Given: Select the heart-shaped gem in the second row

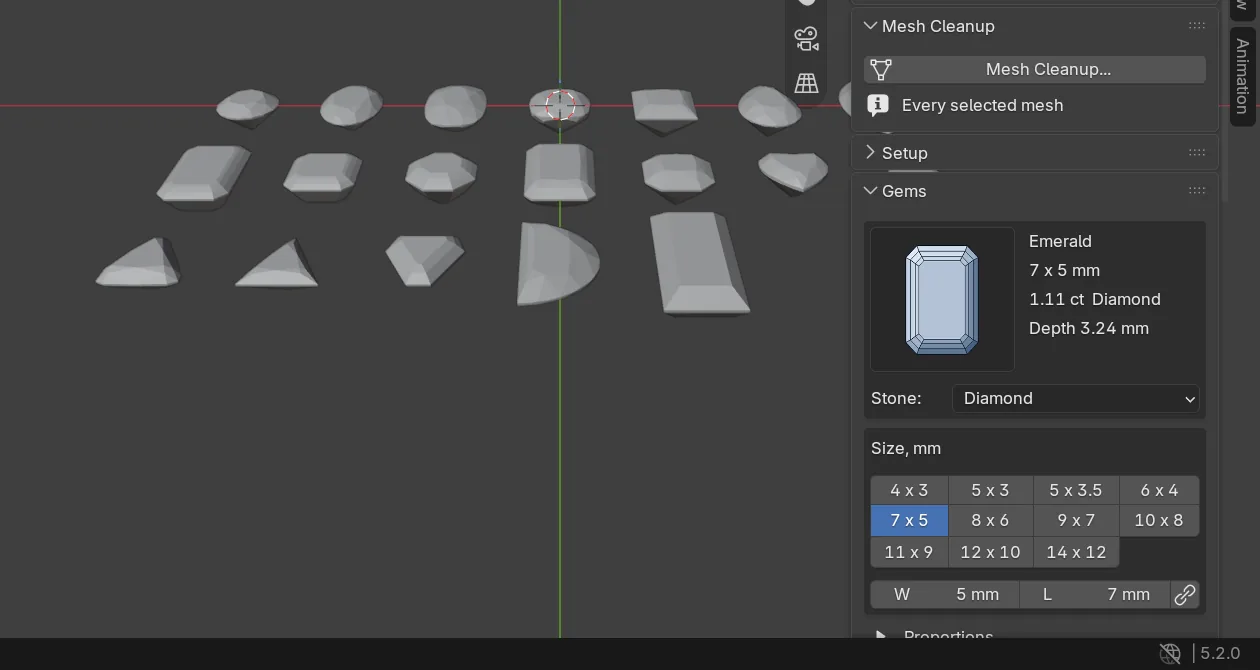Looking at the screenshot, I should point(793,172).
